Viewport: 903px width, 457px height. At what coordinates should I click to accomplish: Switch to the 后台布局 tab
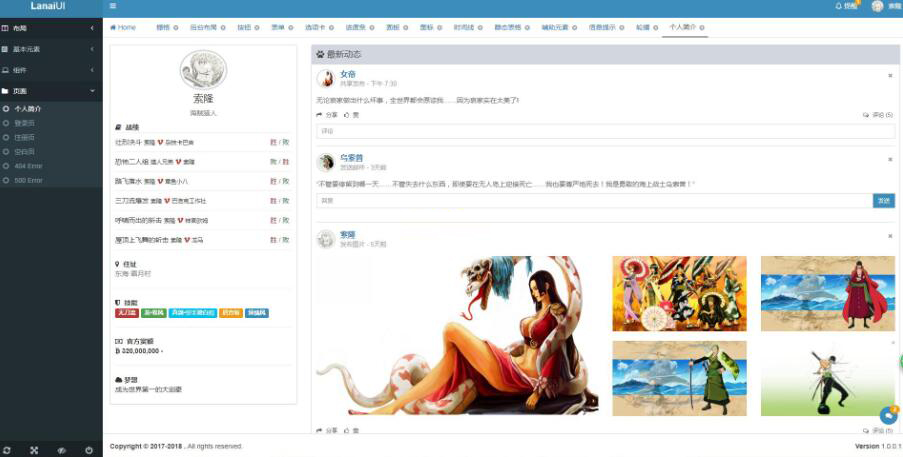click(x=203, y=28)
